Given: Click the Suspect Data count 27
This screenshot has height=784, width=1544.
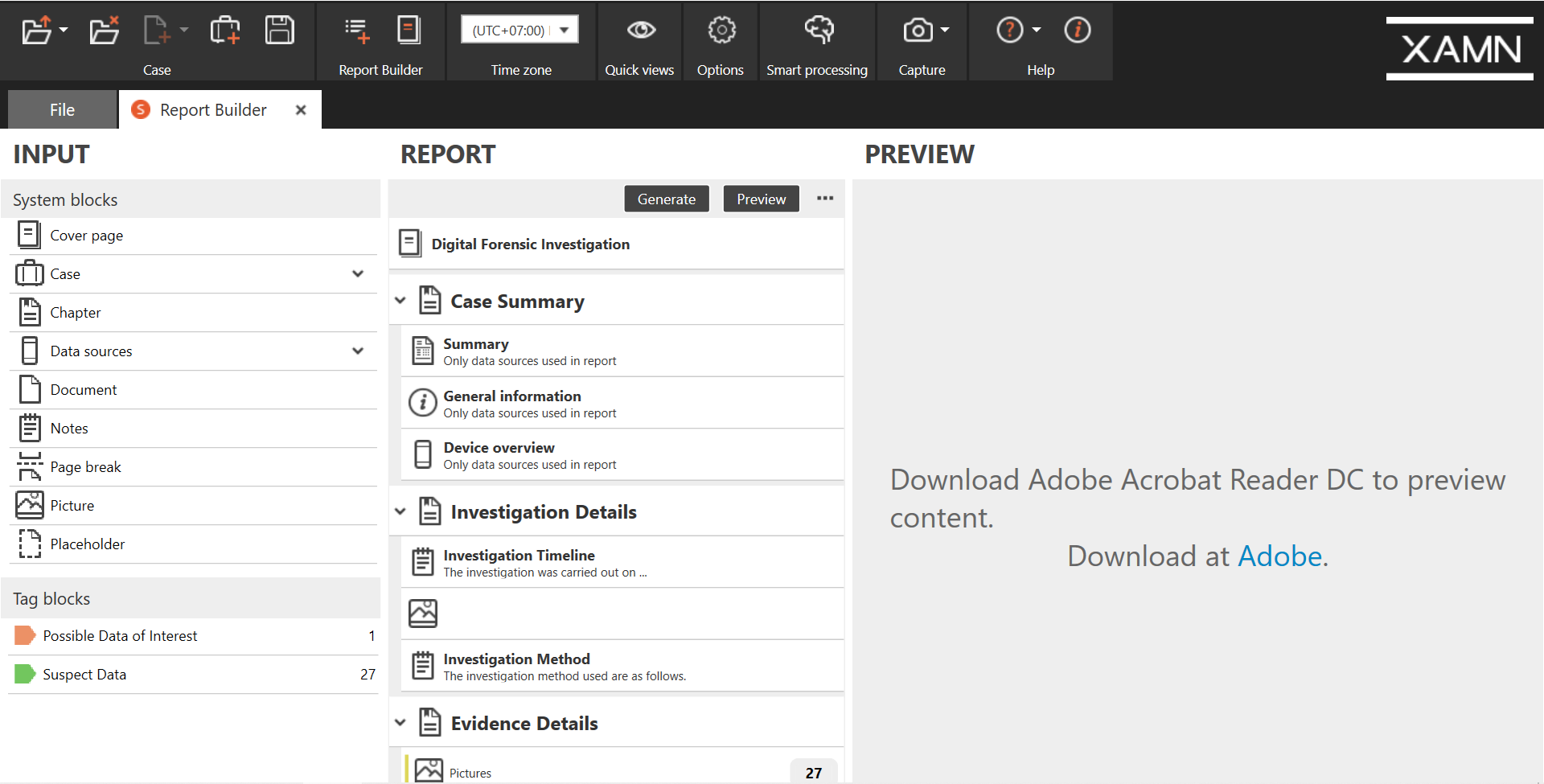Looking at the screenshot, I should [368, 675].
